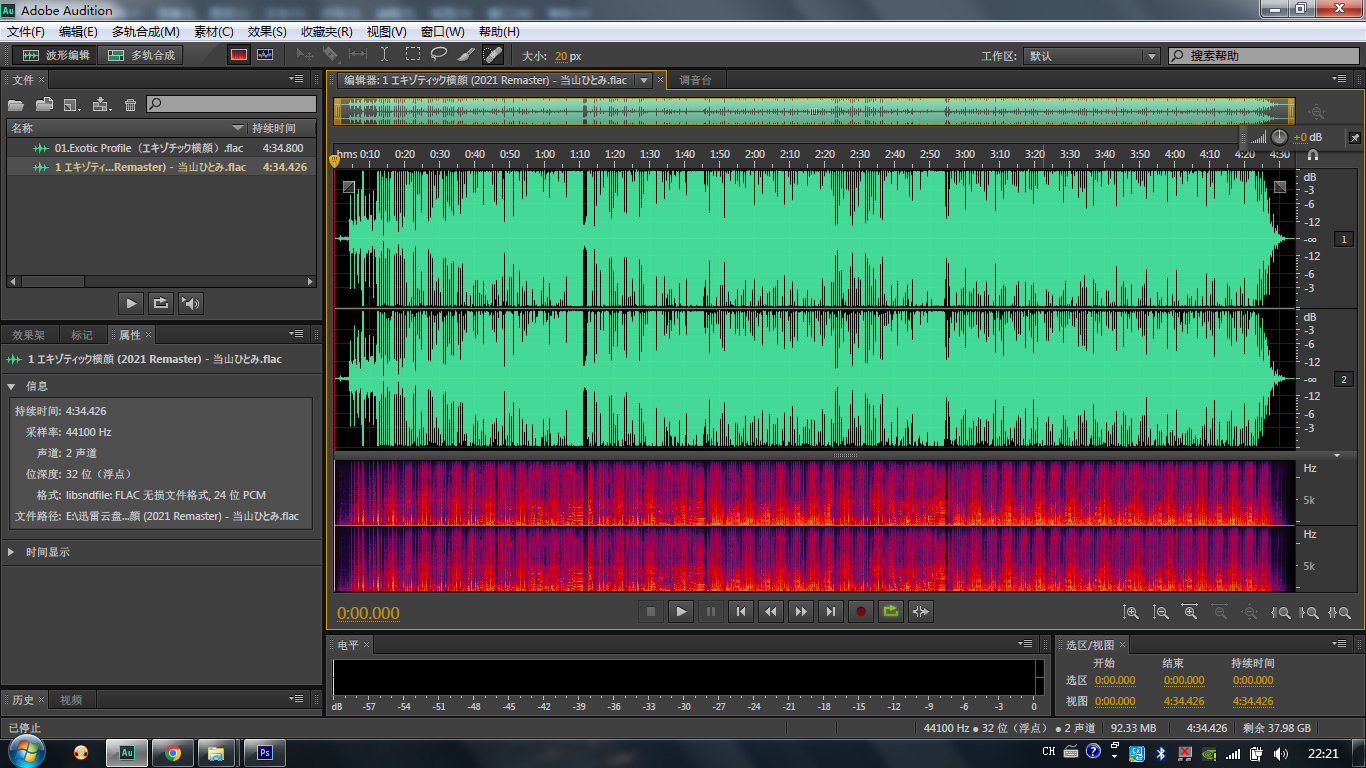Viewport: 1366px width, 768px height.
Task: Click Zoom In Time icon
Action: pyautogui.click(x=1190, y=612)
